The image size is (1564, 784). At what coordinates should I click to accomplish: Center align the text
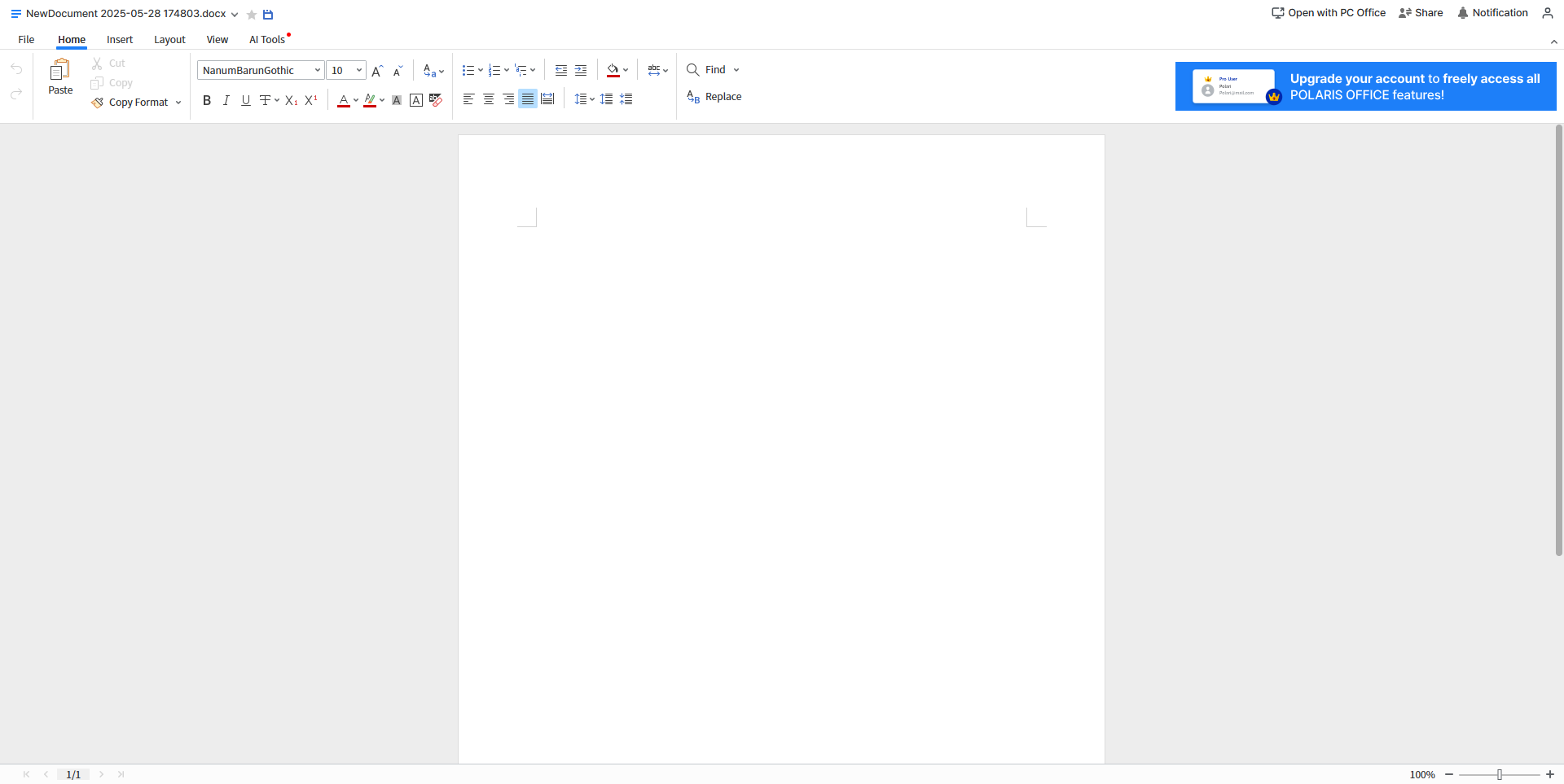(x=489, y=99)
